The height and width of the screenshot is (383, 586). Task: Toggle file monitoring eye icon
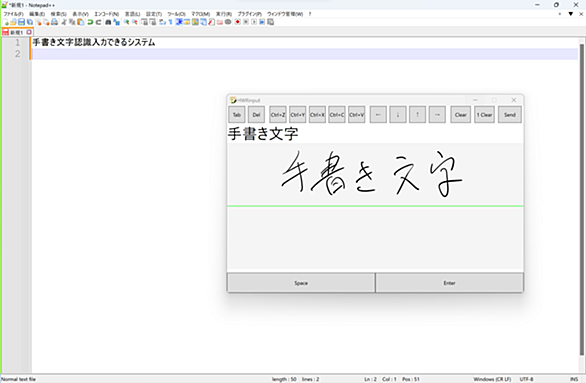click(x=228, y=22)
